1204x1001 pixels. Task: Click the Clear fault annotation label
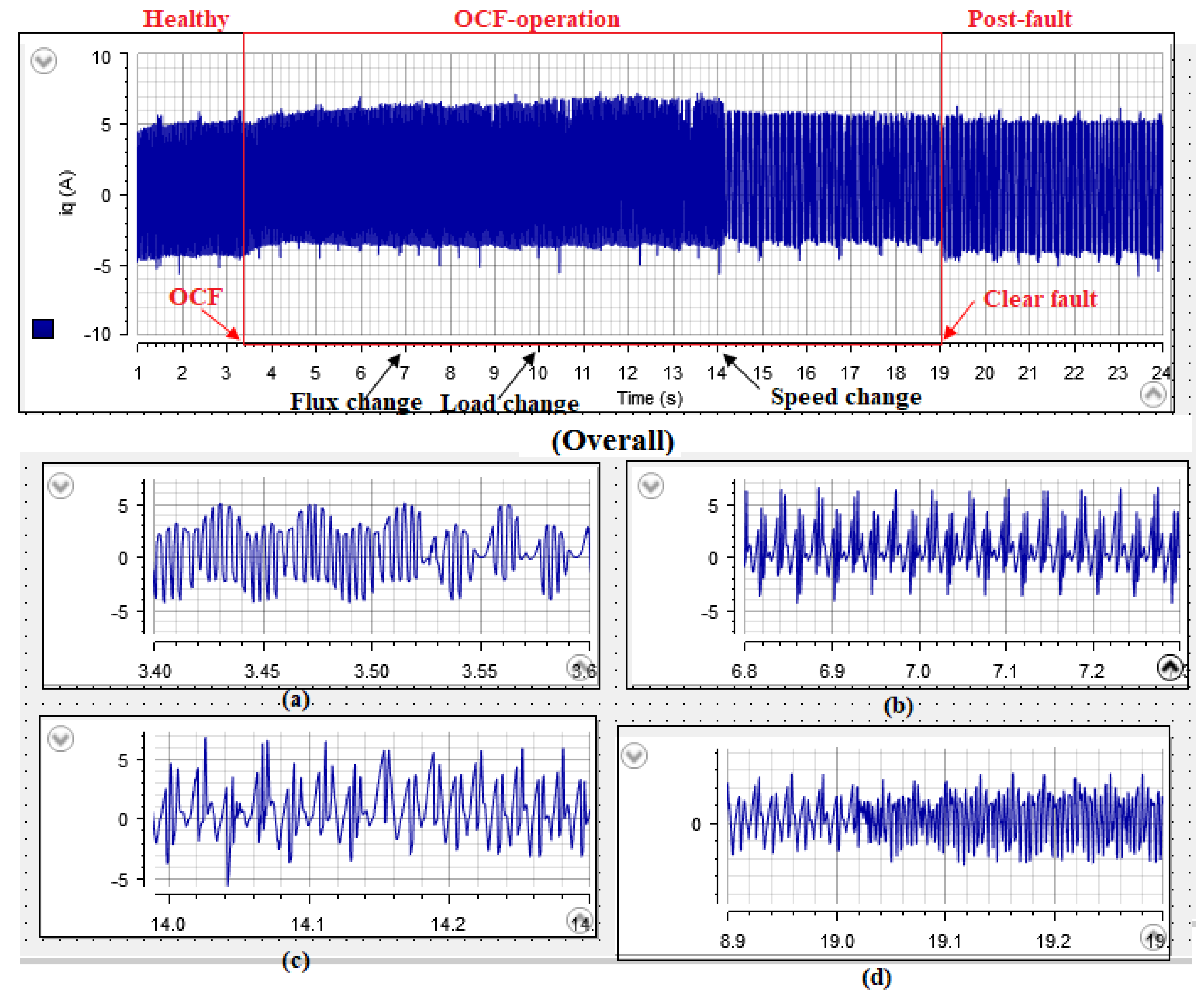(1040, 299)
